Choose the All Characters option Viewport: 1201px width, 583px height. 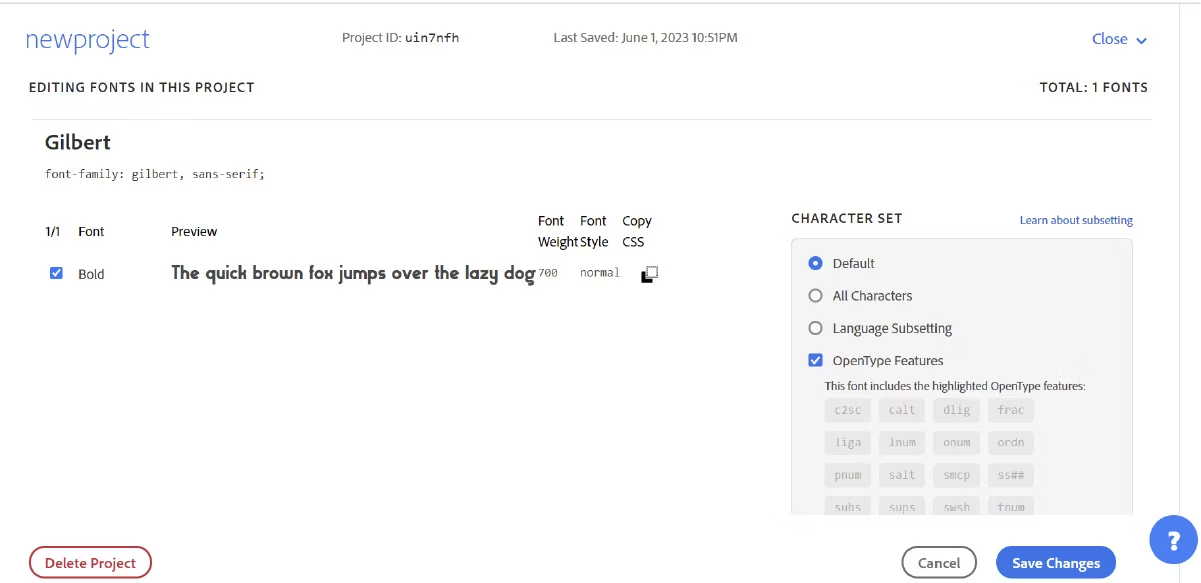815,295
